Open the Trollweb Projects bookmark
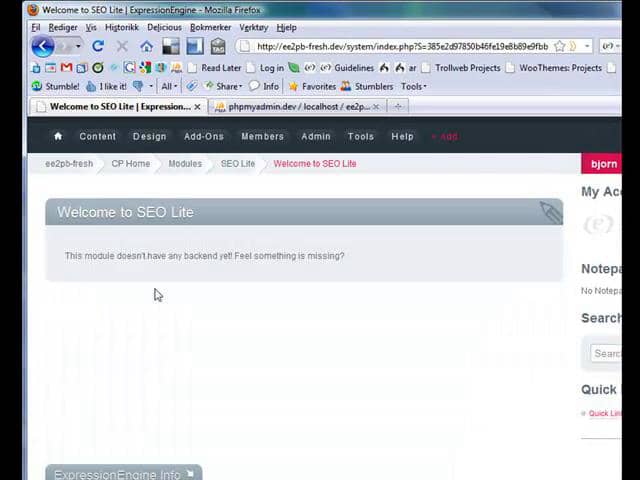Image resolution: width=640 pixels, height=480 pixels. click(x=461, y=68)
